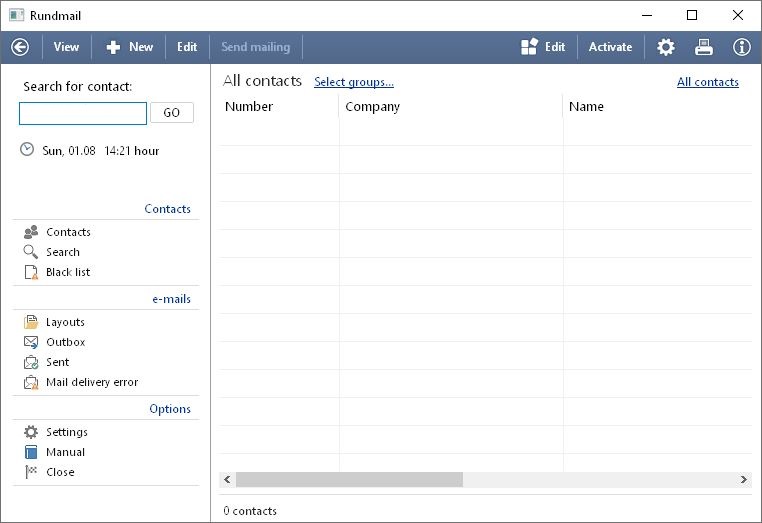Click the search for contact input field
Viewport: 762px width, 523px height.
point(83,113)
